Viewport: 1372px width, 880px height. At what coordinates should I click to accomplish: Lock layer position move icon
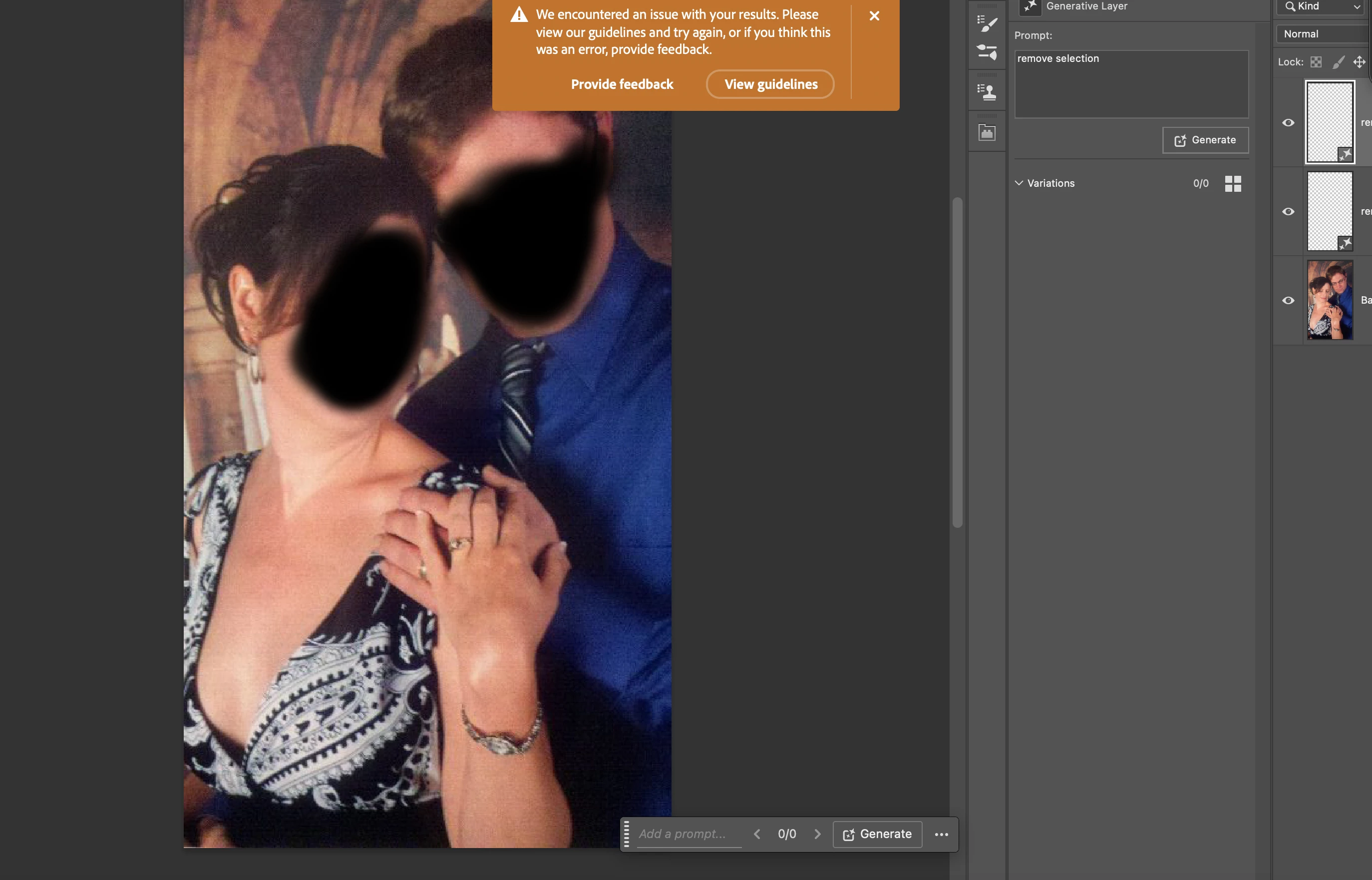[1360, 62]
